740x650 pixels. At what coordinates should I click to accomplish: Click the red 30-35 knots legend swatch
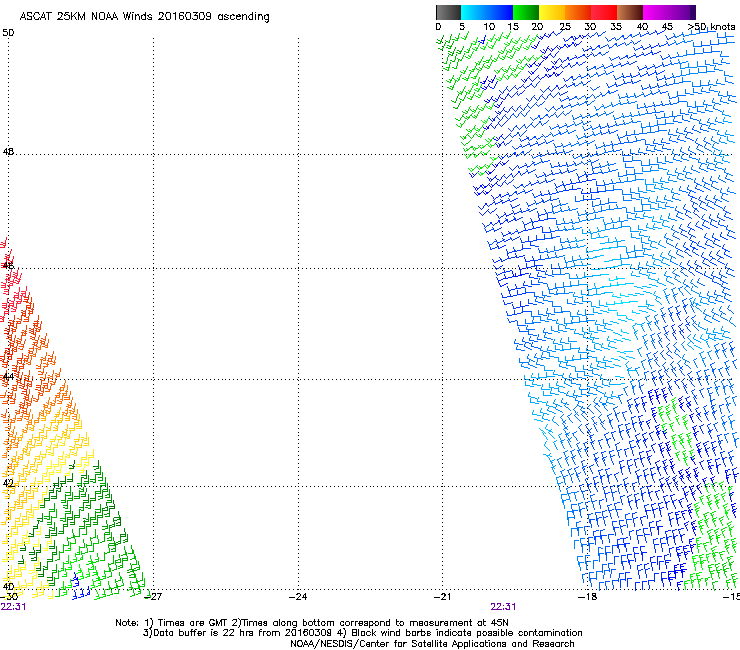point(604,12)
